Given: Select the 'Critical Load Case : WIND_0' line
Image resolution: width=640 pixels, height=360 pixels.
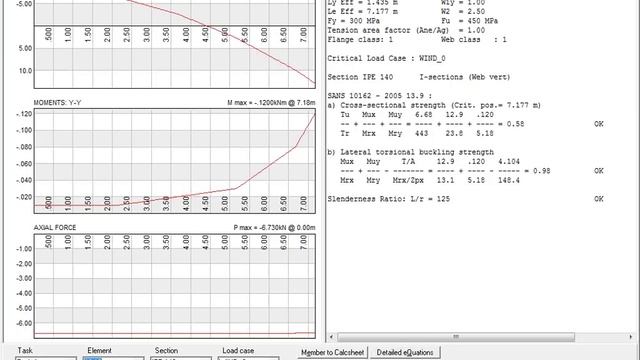Looking at the screenshot, I should pos(386,58).
